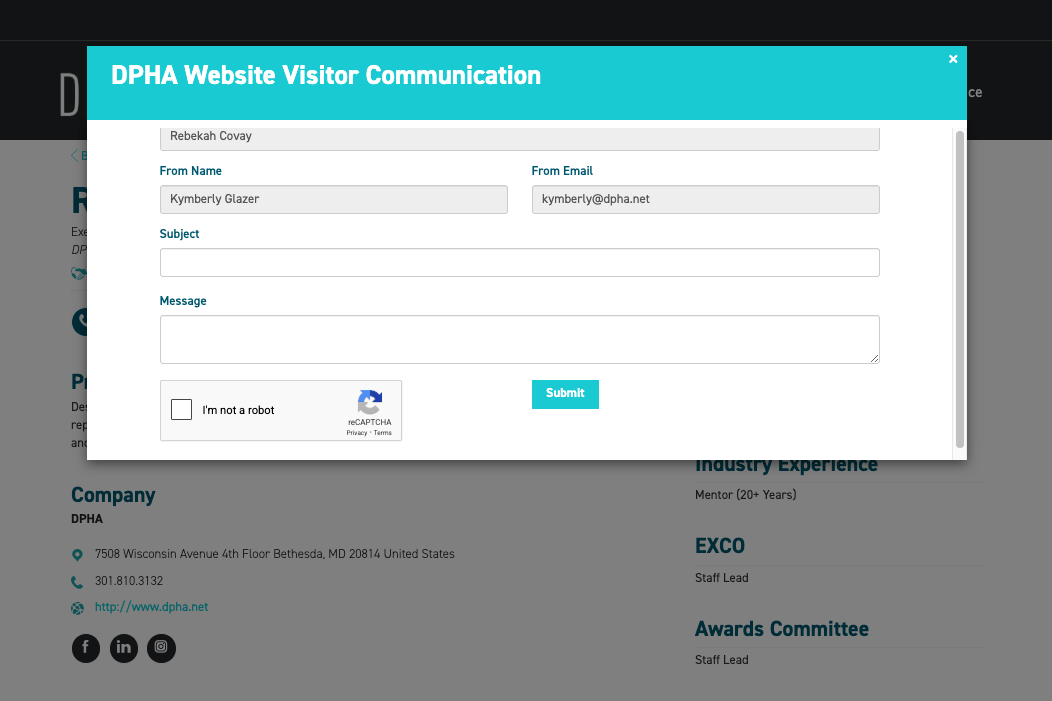
Task: Click the From Name field
Action: point(333,200)
